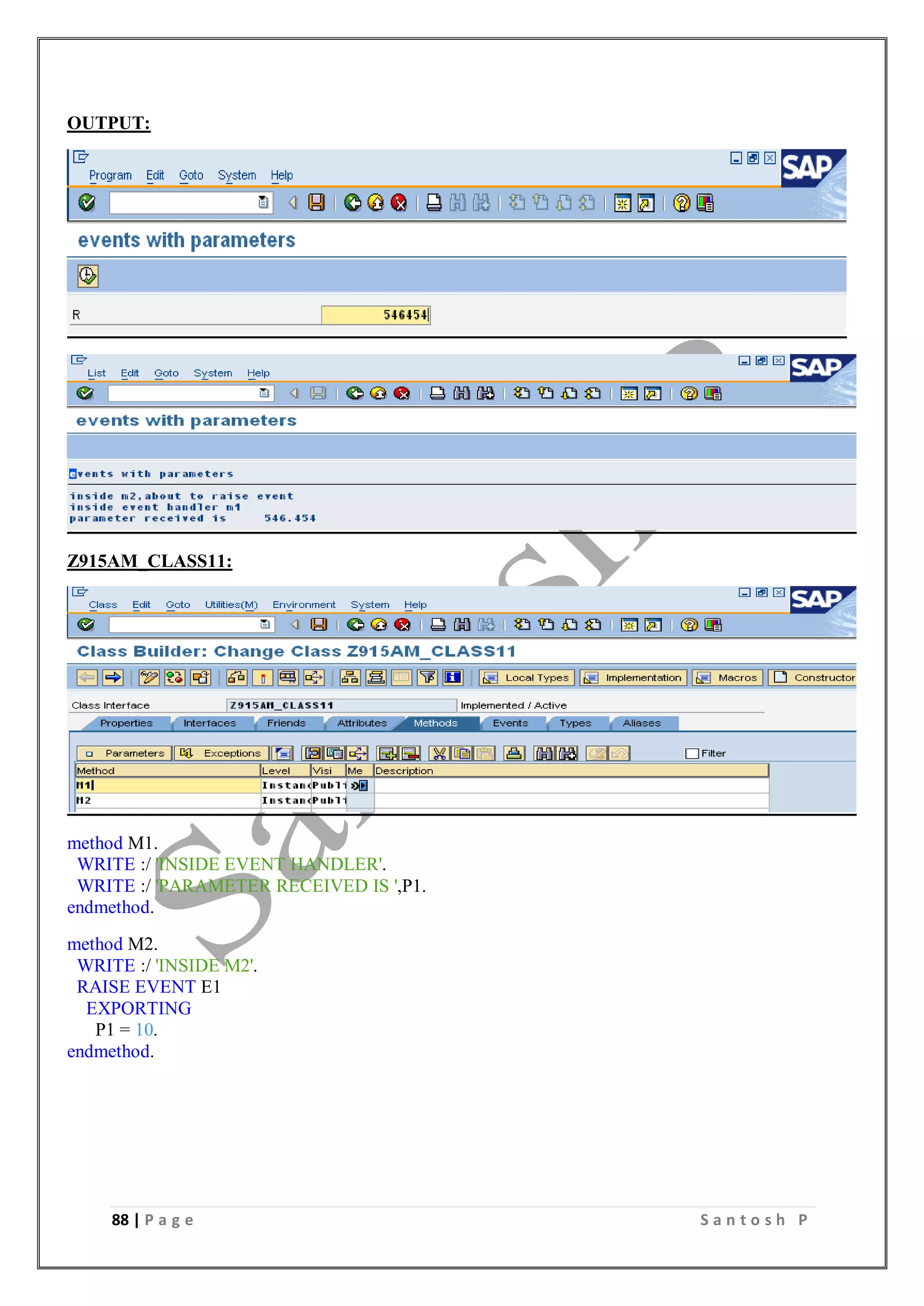Click the Local Types button
Viewport: 924px width, 1306px height.
click(527, 678)
